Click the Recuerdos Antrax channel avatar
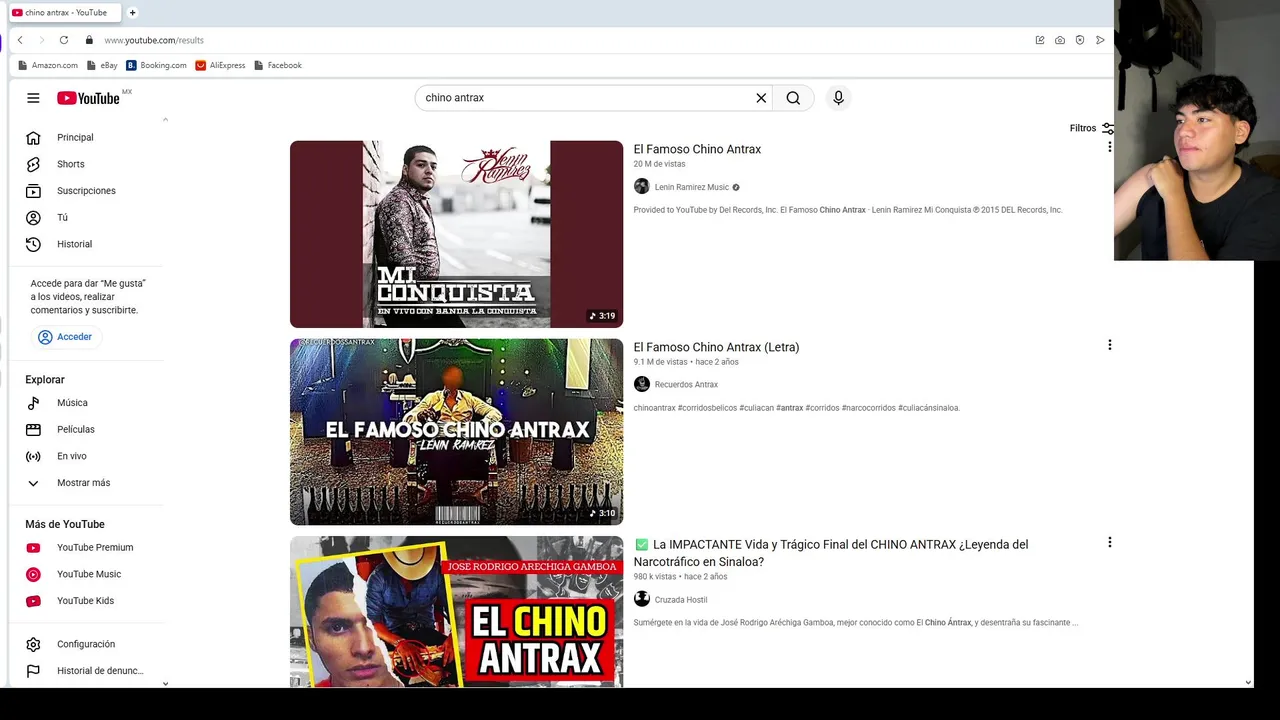Image resolution: width=1280 pixels, height=720 pixels. tap(642, 385)
